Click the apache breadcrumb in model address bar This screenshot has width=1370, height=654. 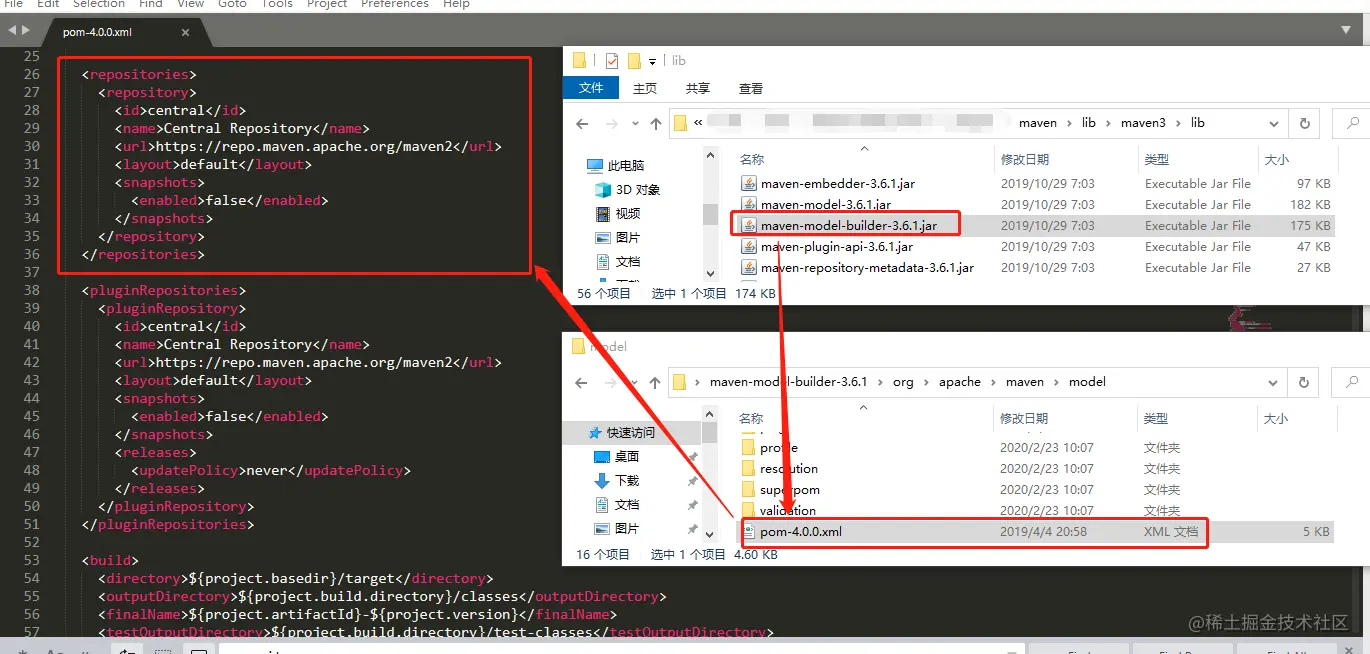pyautogui.click(x=960, y=382)
